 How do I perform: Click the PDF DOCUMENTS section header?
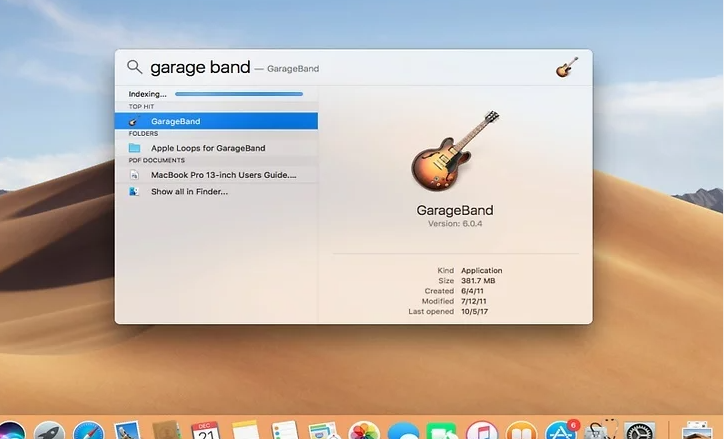pyautogui.click(x=157, y=160)
